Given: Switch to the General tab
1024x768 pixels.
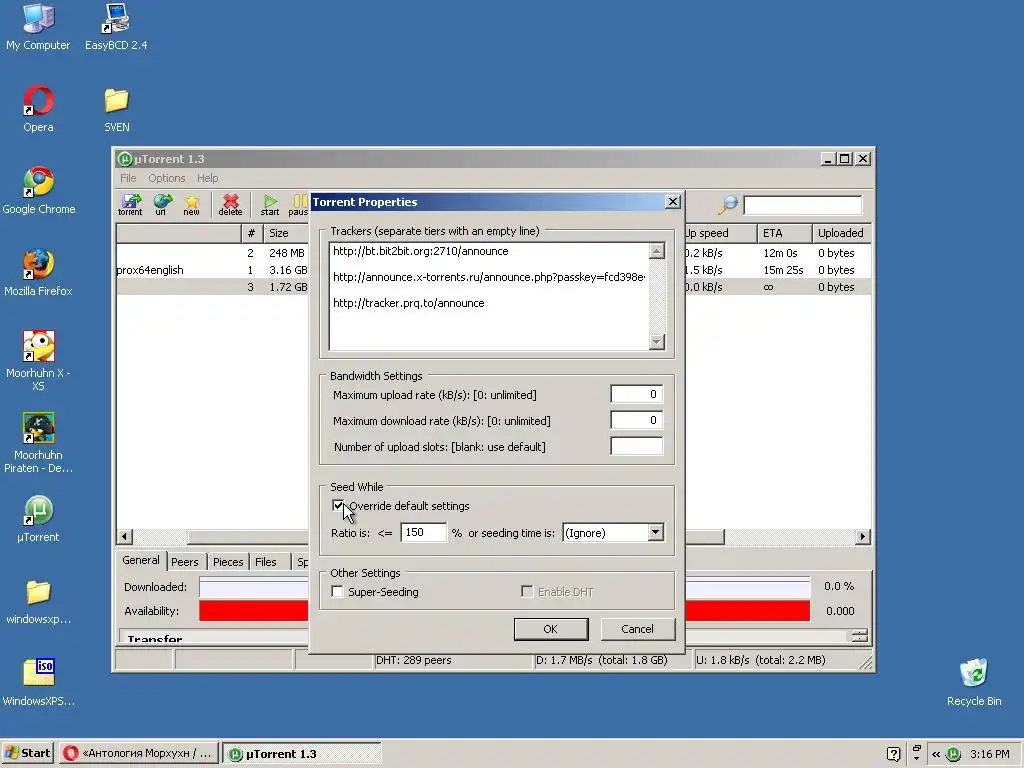Looking at the screenshot, I should [140, 560].
